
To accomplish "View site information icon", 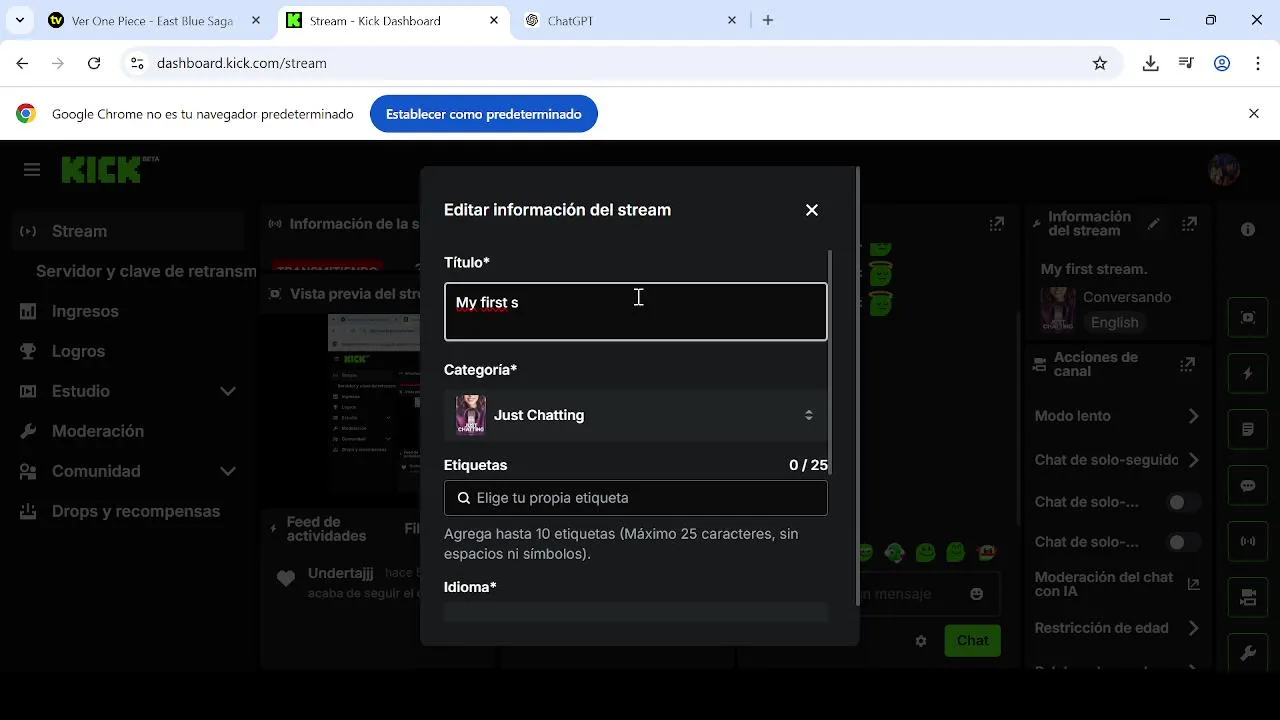I will point(138,63).
